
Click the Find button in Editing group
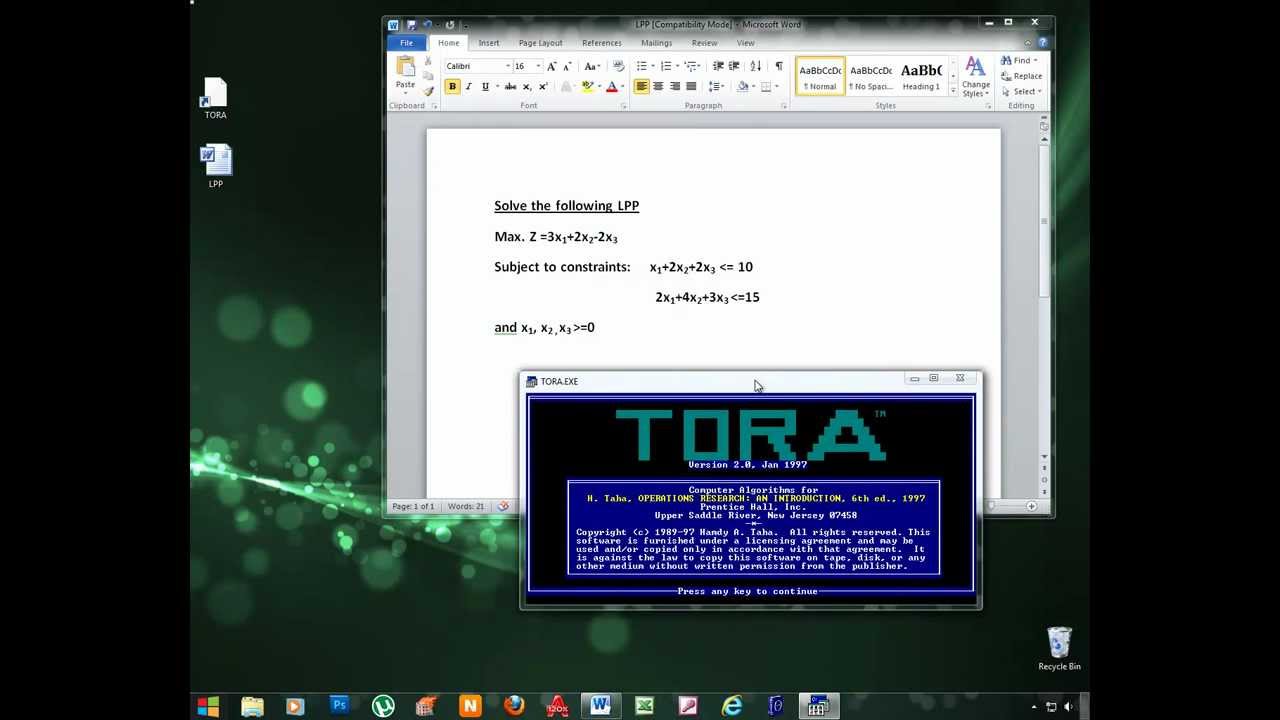click(1019, 61)
